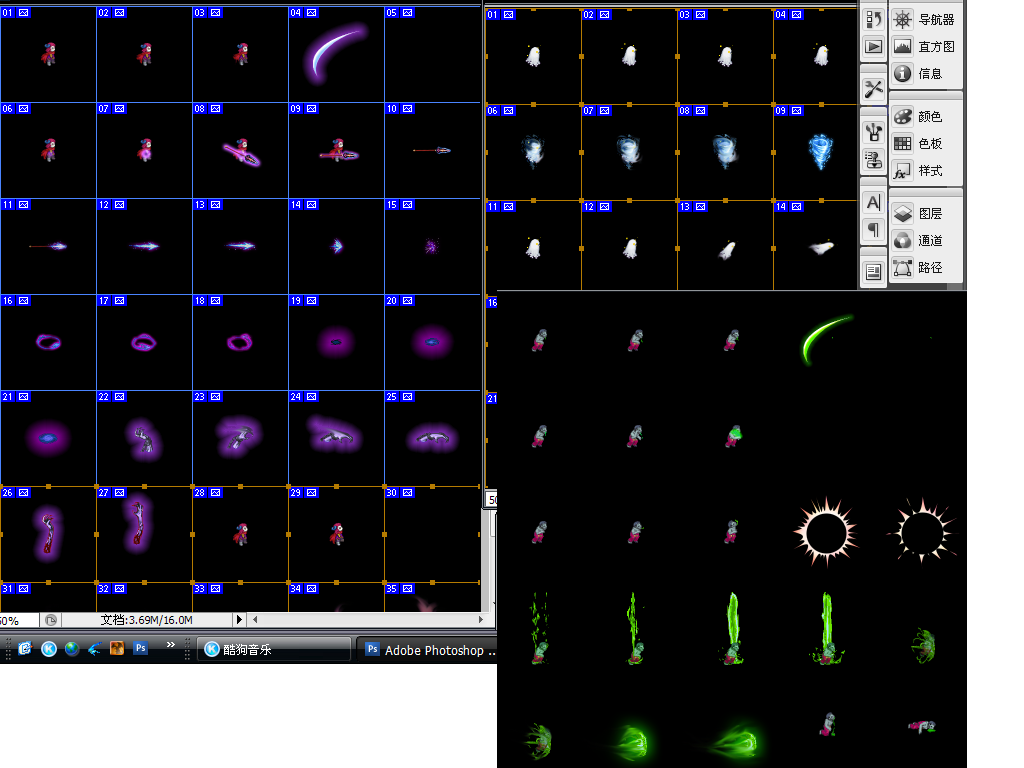Viewport: 1024px width, 768px height.
Task: Open the 直方图 (Histogram) panel
Action: click(925, 46)
